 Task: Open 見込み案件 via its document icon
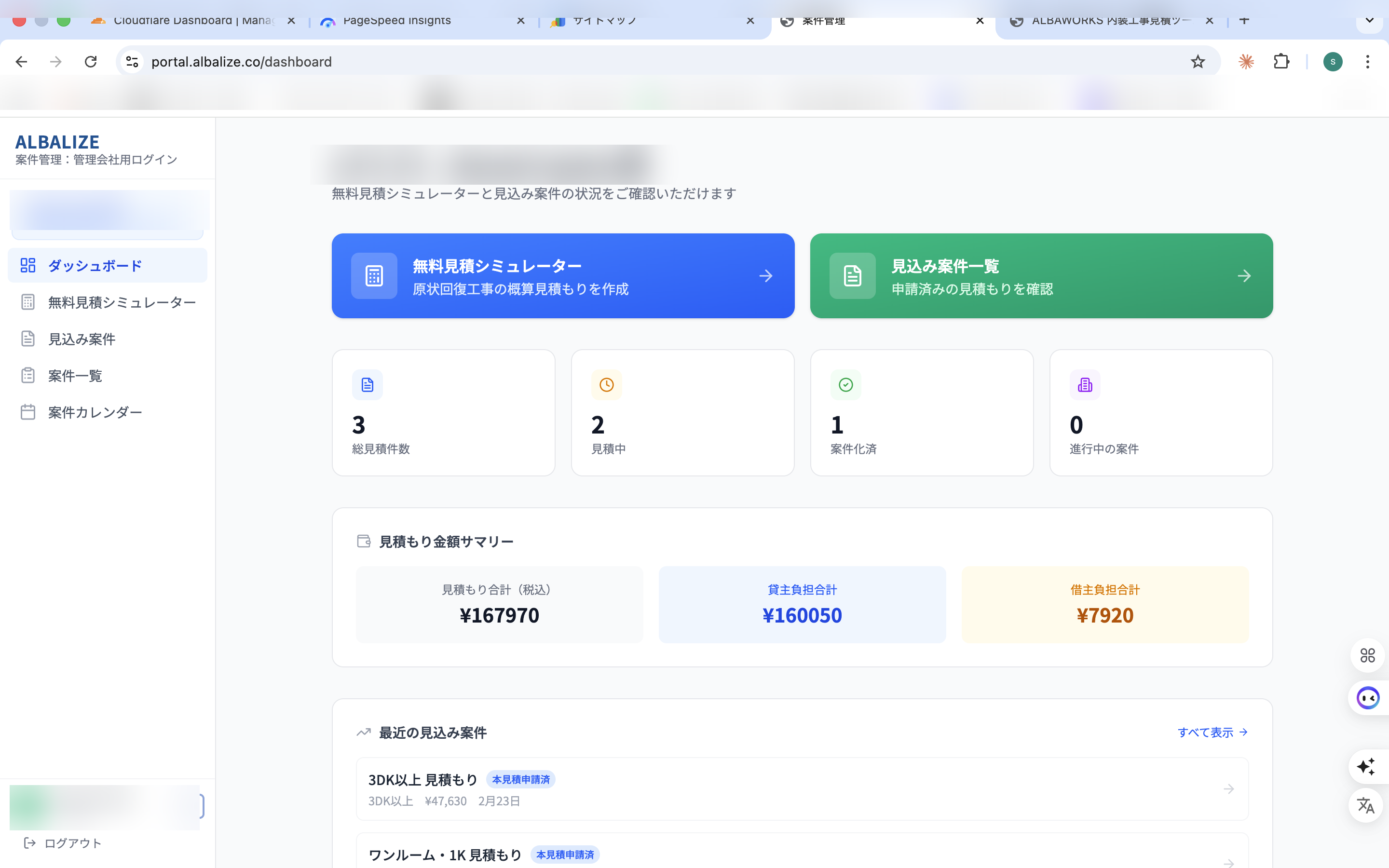28,339
